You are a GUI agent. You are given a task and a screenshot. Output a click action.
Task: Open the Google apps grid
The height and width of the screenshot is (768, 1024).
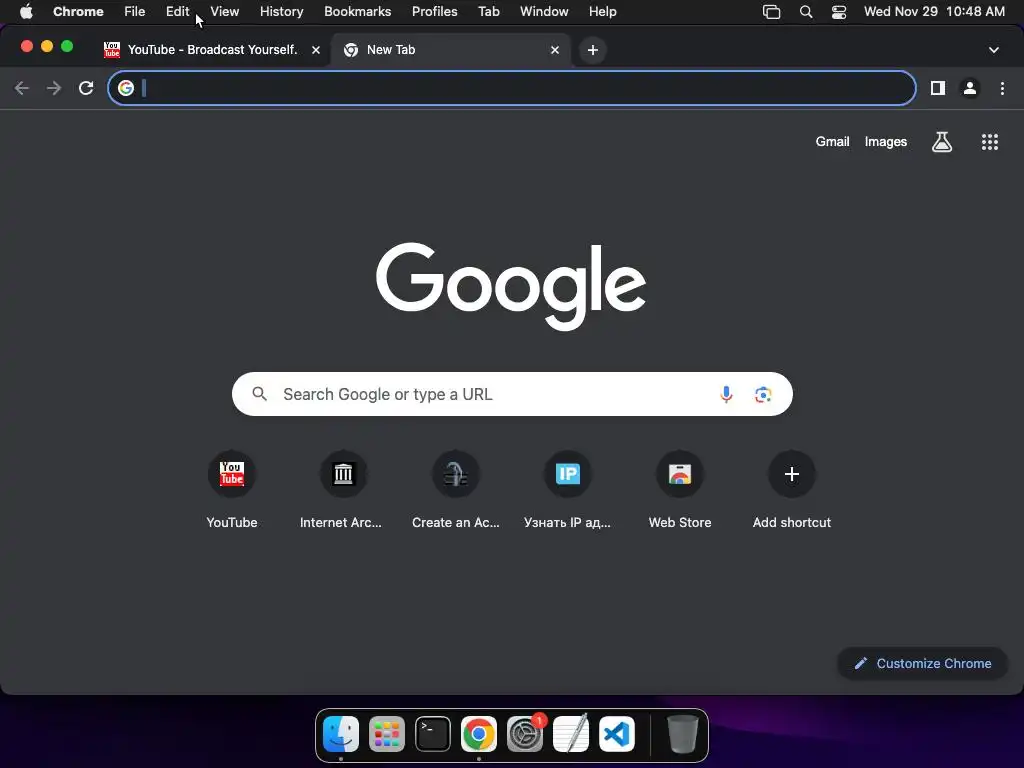pyautogui.click(x=990, y=142)
